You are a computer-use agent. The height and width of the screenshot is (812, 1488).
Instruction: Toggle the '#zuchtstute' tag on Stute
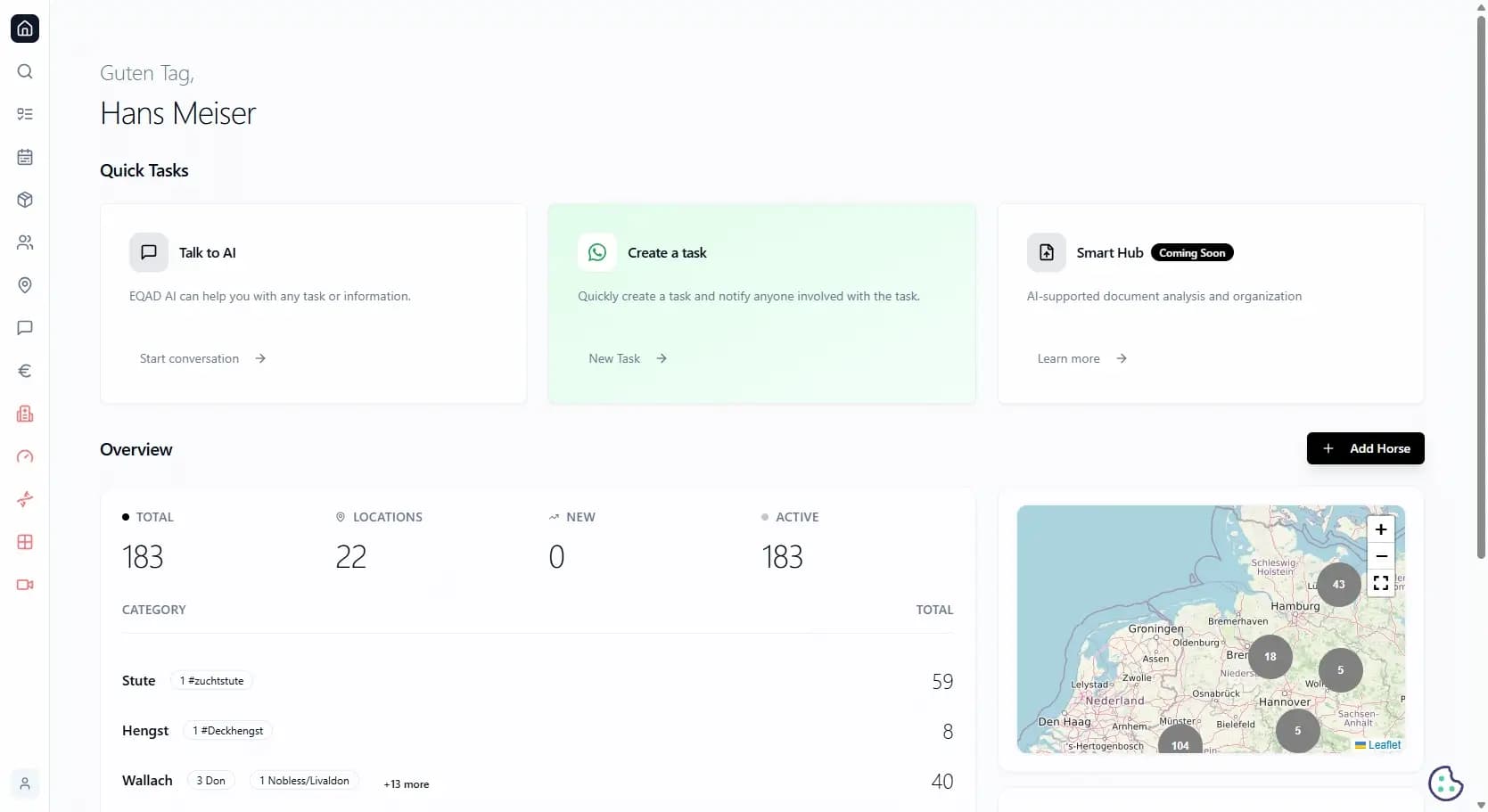tap(210, 680)
